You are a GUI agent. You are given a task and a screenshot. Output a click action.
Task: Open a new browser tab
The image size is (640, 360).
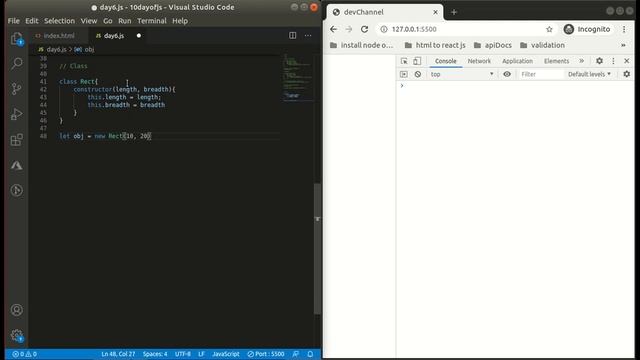tap(454, 12)
